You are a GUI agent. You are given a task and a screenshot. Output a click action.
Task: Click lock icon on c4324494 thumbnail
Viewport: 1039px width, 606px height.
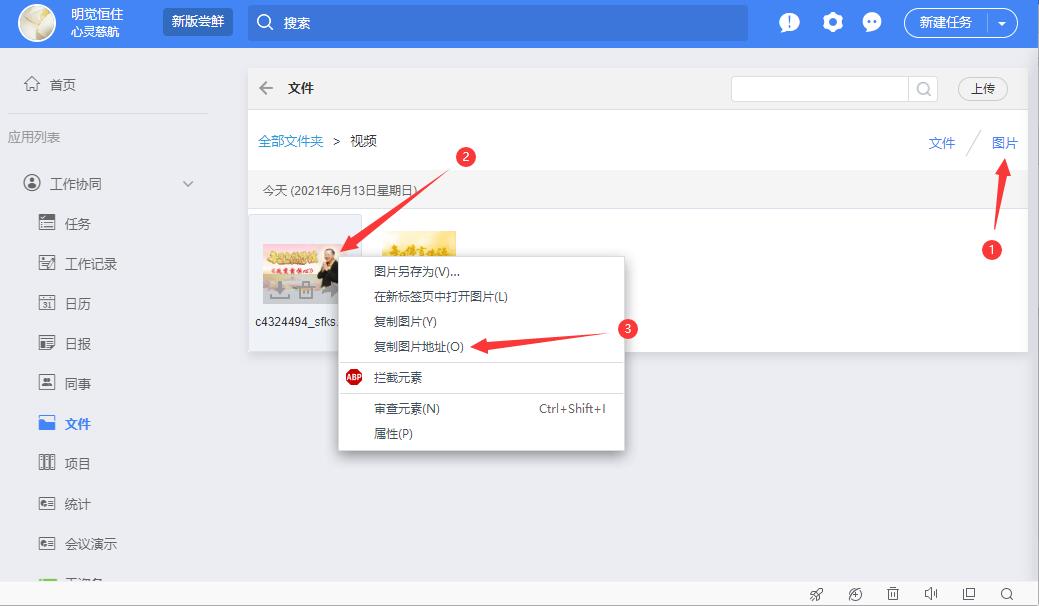pyautogui.click(x=305, y=289)
